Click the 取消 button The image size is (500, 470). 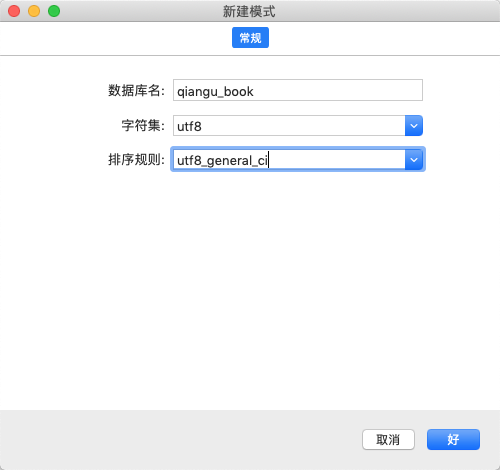[388, 439]
